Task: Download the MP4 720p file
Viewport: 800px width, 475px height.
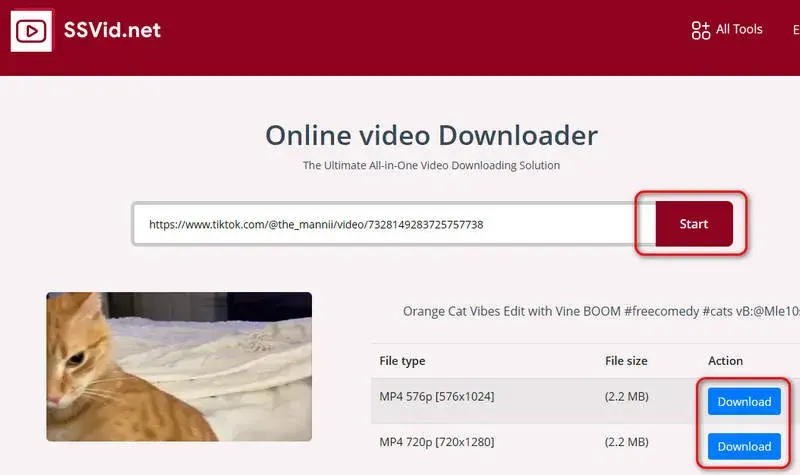Action: pyautogui.click(x=744, y=446)
